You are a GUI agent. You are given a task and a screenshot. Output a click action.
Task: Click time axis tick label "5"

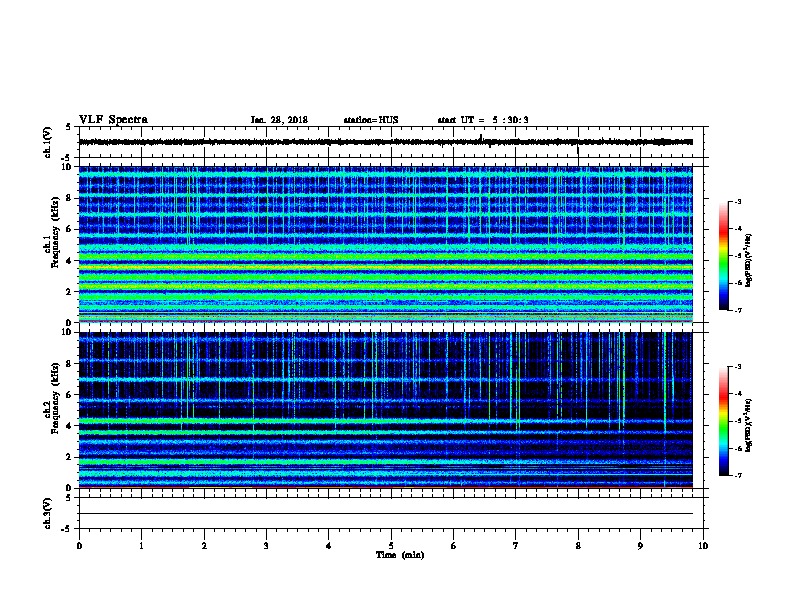(x=391, y=545)
